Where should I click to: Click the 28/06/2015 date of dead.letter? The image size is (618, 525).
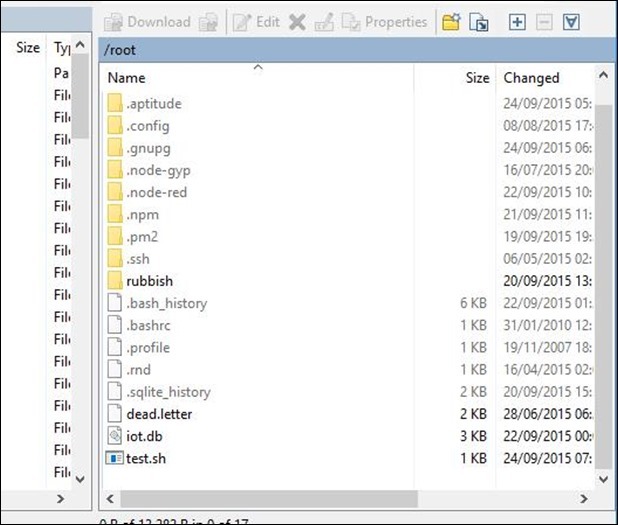(x=547, y=414)
